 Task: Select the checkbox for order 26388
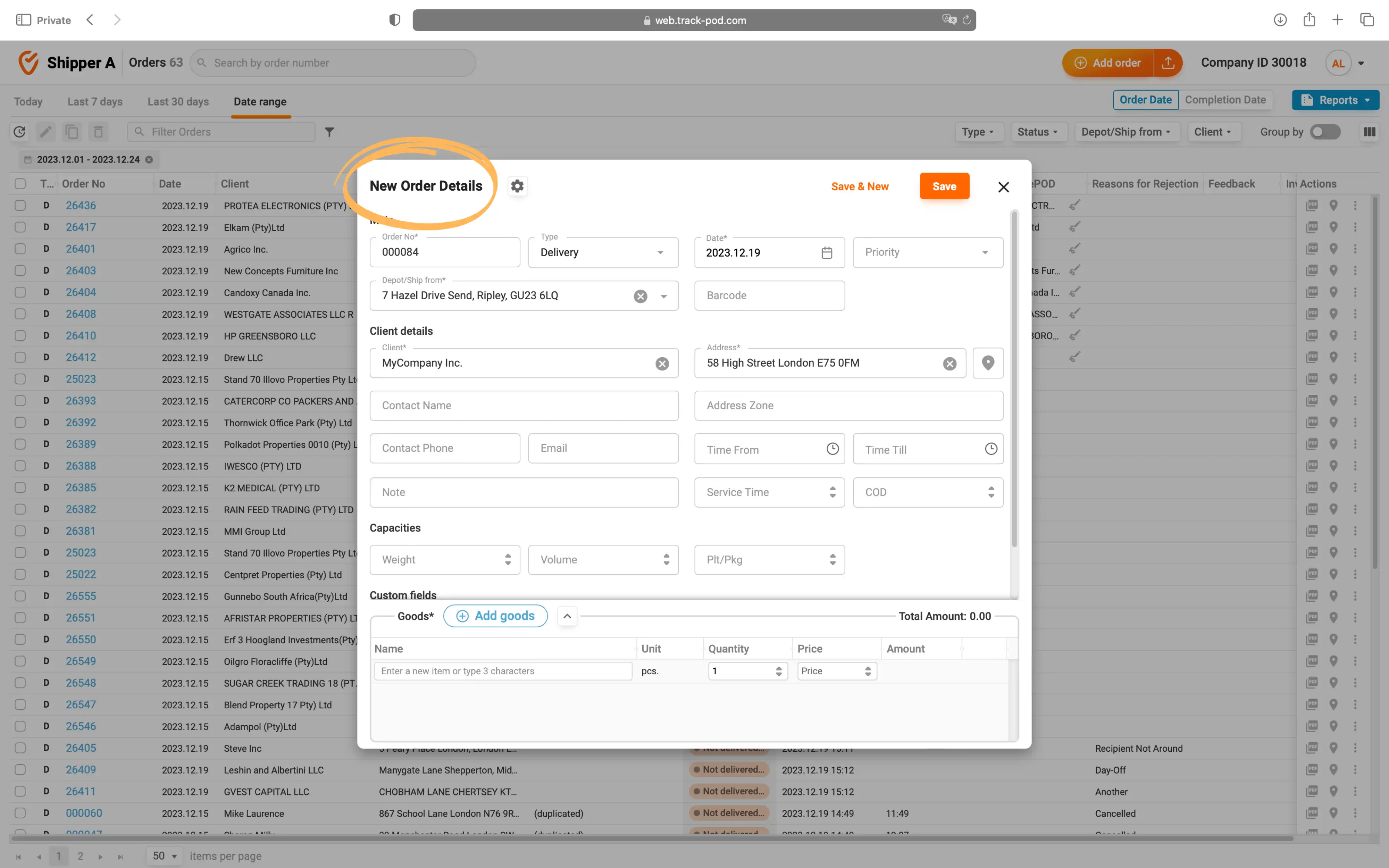click(20, 466)
